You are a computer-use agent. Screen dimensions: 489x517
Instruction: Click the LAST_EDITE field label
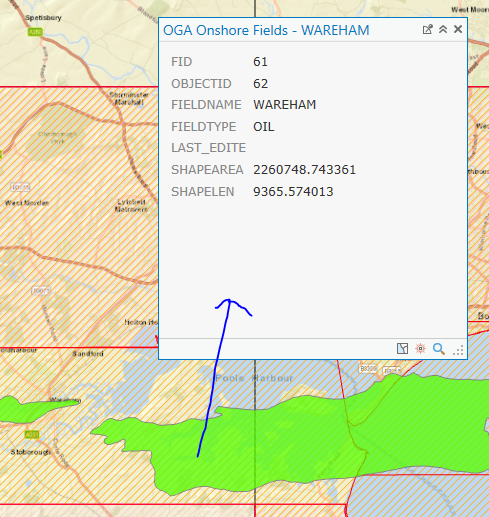tap(209, 148)
